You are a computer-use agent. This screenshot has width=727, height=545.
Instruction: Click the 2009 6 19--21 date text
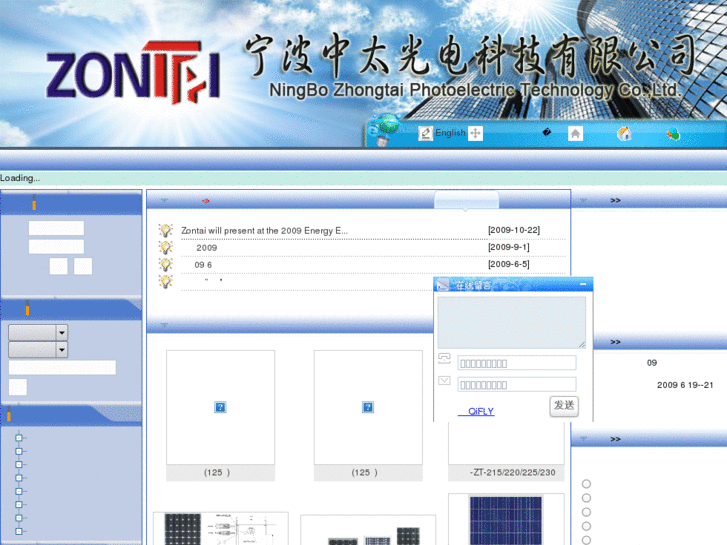click(x=685, y=385)
